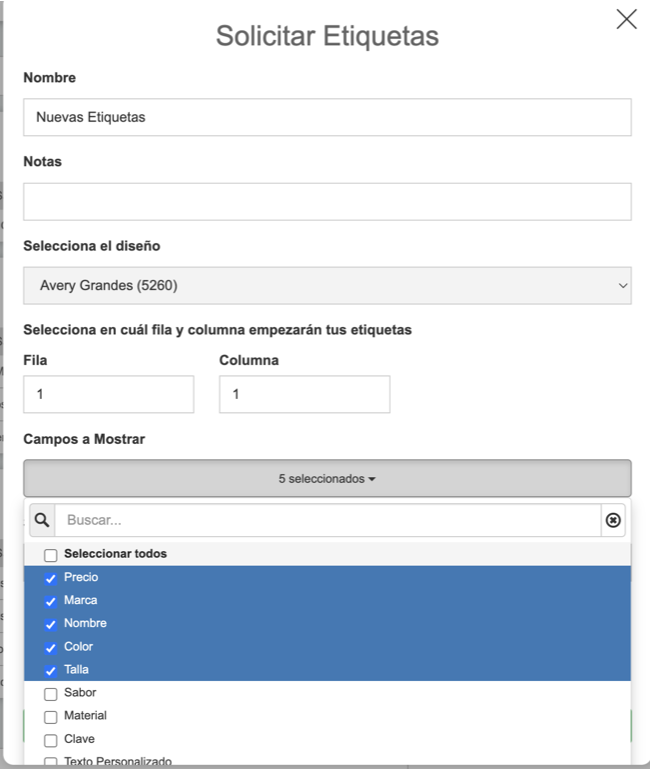Screen dimensions: 651x769
Task: Uncheck the Marca field
Action: pyautogui.click(x=51, y=601)
